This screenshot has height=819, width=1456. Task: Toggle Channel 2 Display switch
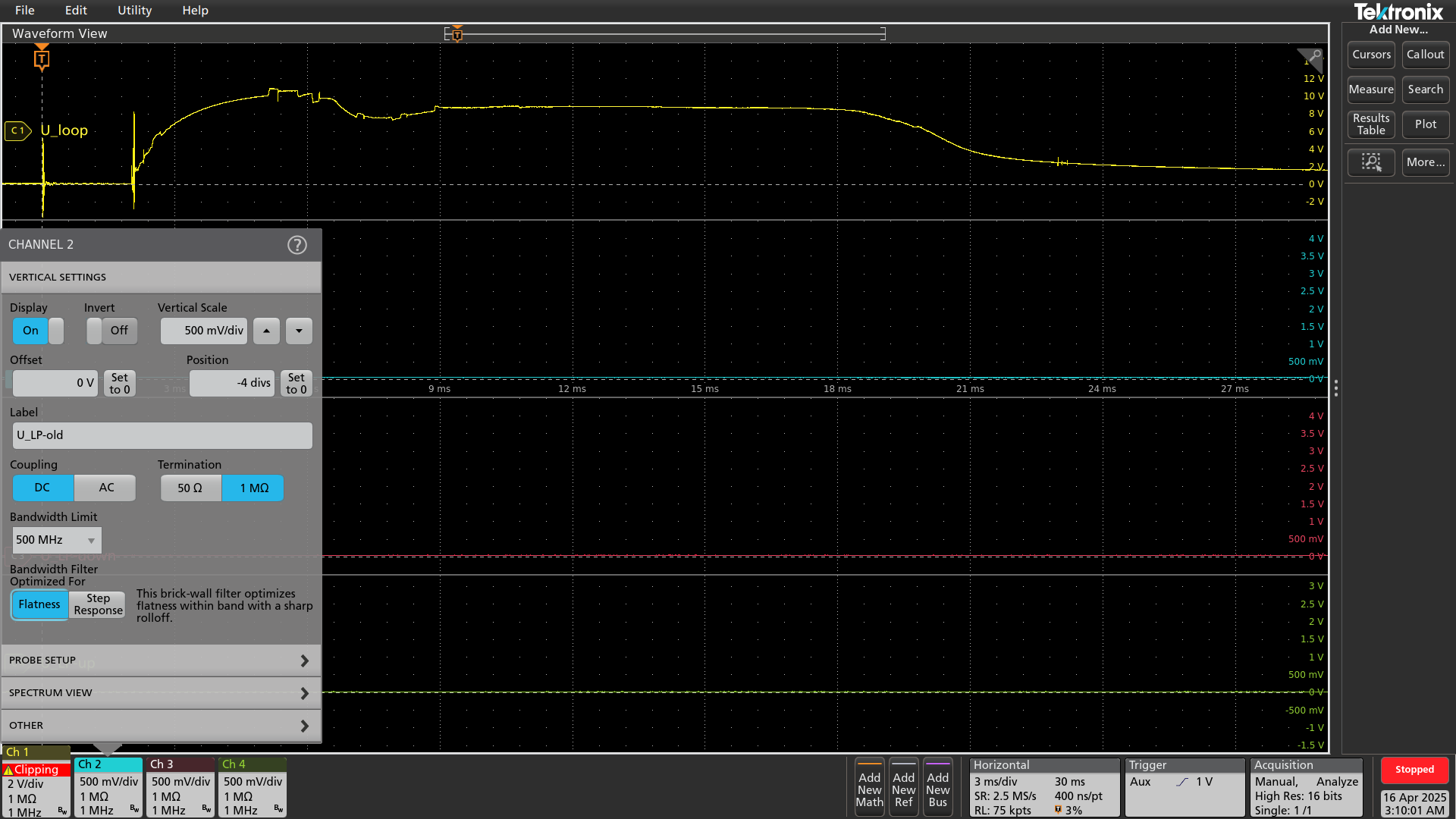point(38,331)
